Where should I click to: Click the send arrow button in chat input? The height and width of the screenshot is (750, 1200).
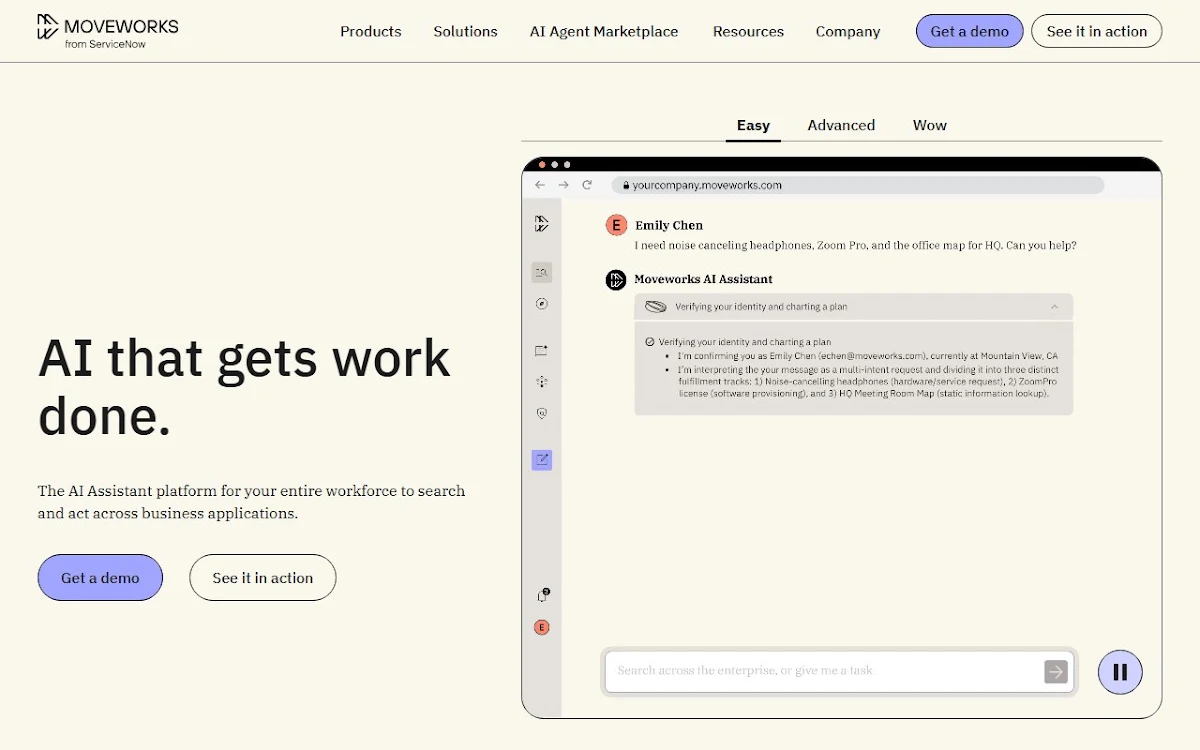click(1056, 671)
